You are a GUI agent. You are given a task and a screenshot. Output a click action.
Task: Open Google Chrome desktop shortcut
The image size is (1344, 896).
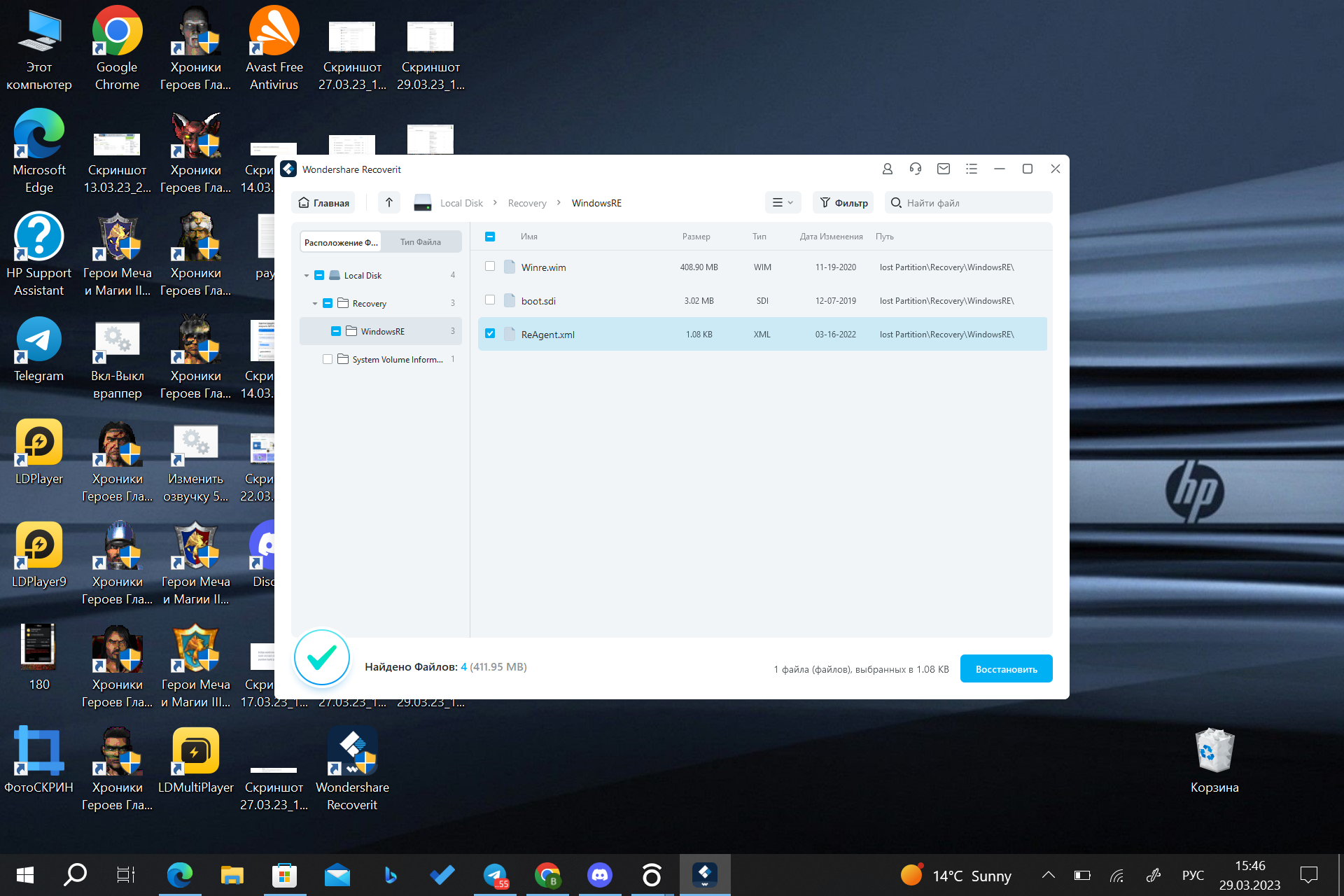click(117, 49)
